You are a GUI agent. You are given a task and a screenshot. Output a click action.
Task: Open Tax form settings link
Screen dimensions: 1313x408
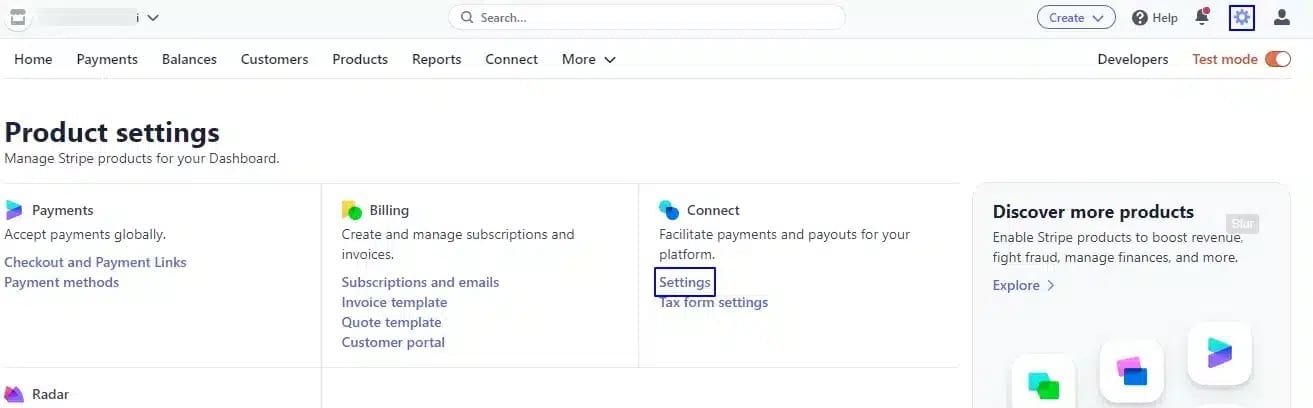coord(713,302)
